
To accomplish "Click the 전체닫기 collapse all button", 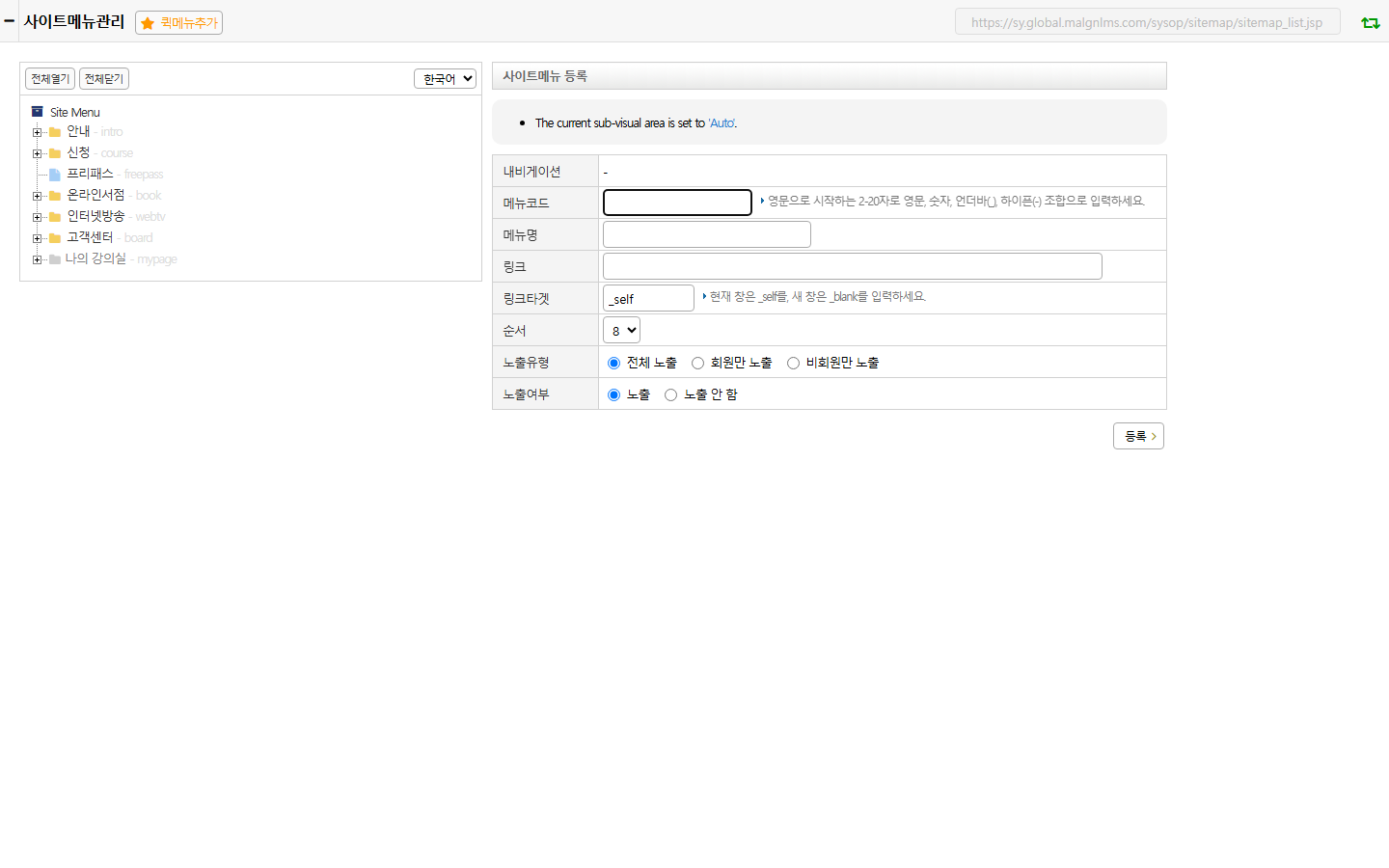I will 104,79.
